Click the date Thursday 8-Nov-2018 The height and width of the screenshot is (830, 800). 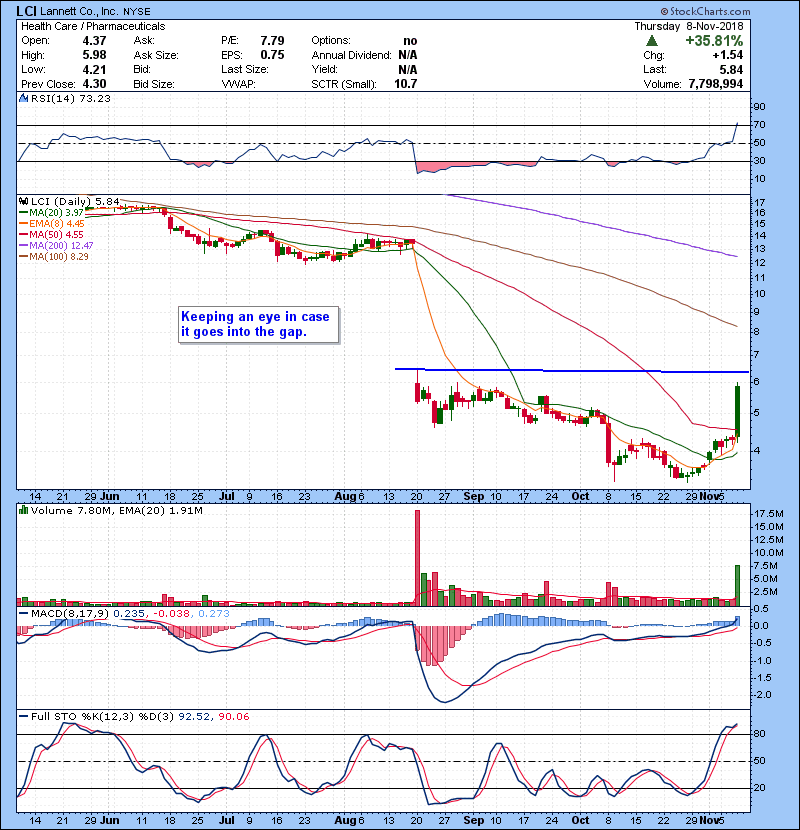tap(689, 26)
